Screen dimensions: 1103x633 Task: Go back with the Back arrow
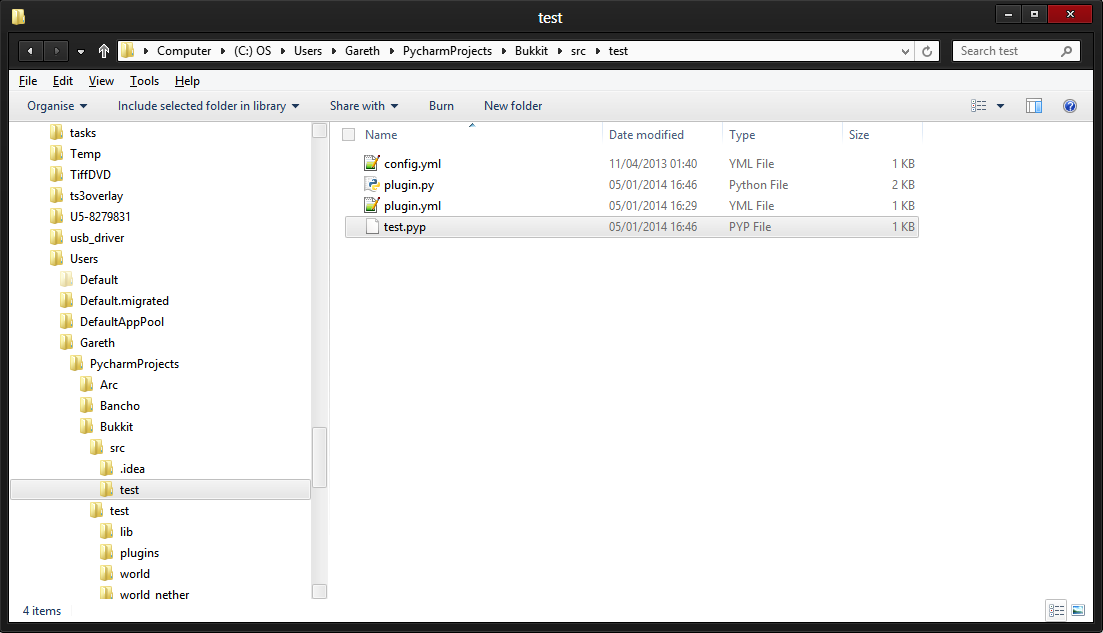30,51
